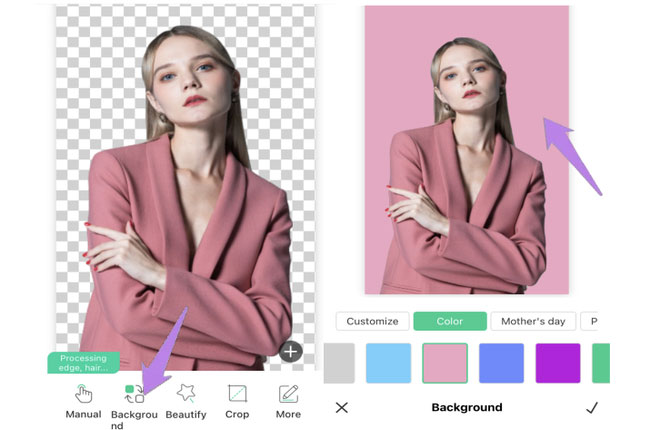The height and width of the screenshot is (430, 650).
Task: Open the Background replace tool
Action: coord(134,406)
